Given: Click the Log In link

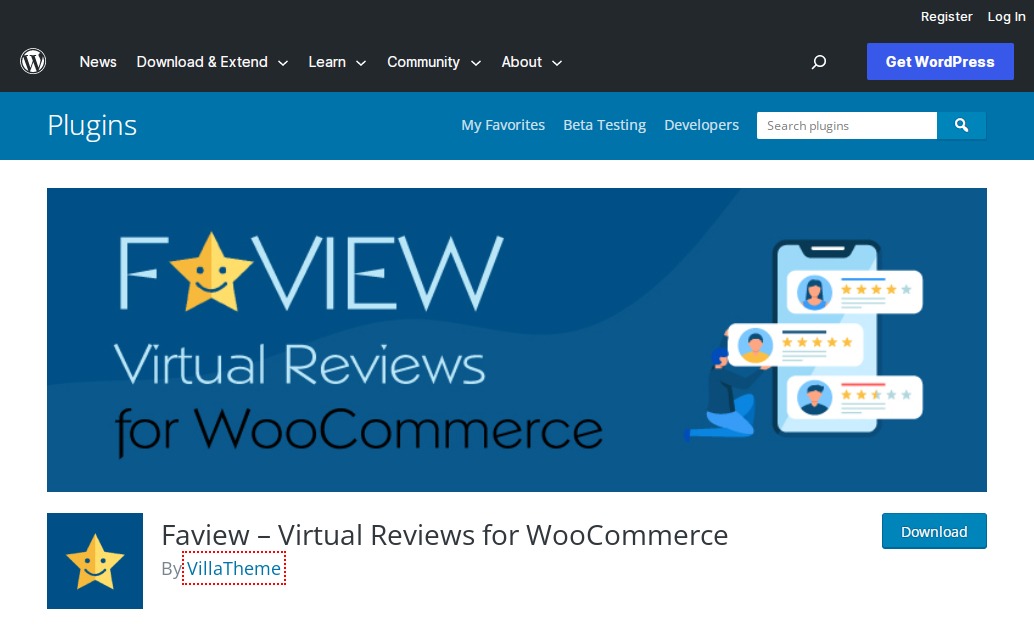Looking at the screenshot, I should [x=1006, y=16].
